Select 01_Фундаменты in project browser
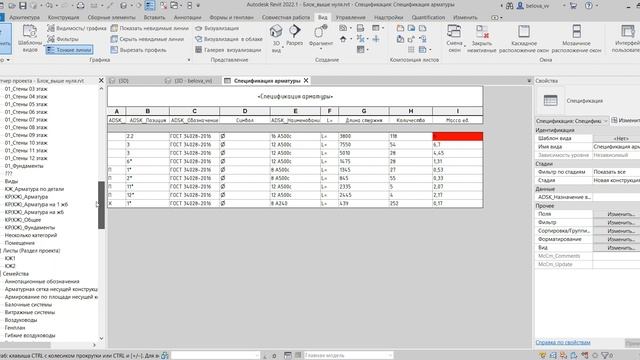The width and height of the screenshot is (640, 360). 24,166
